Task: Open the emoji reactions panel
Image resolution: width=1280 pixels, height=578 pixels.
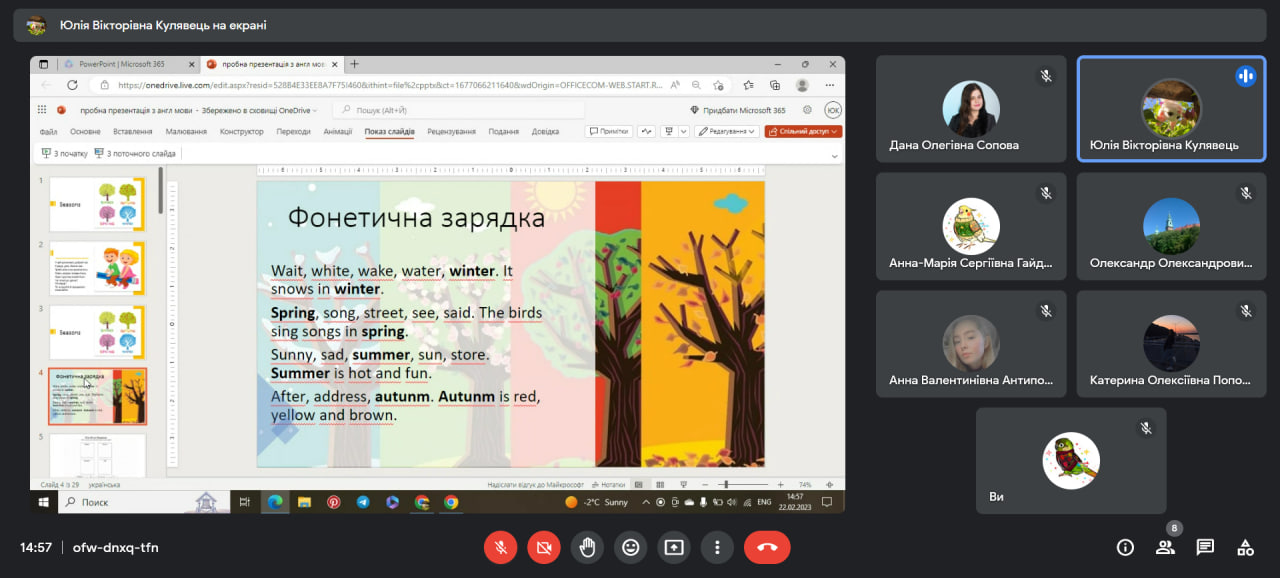Action: coord(630,547)
